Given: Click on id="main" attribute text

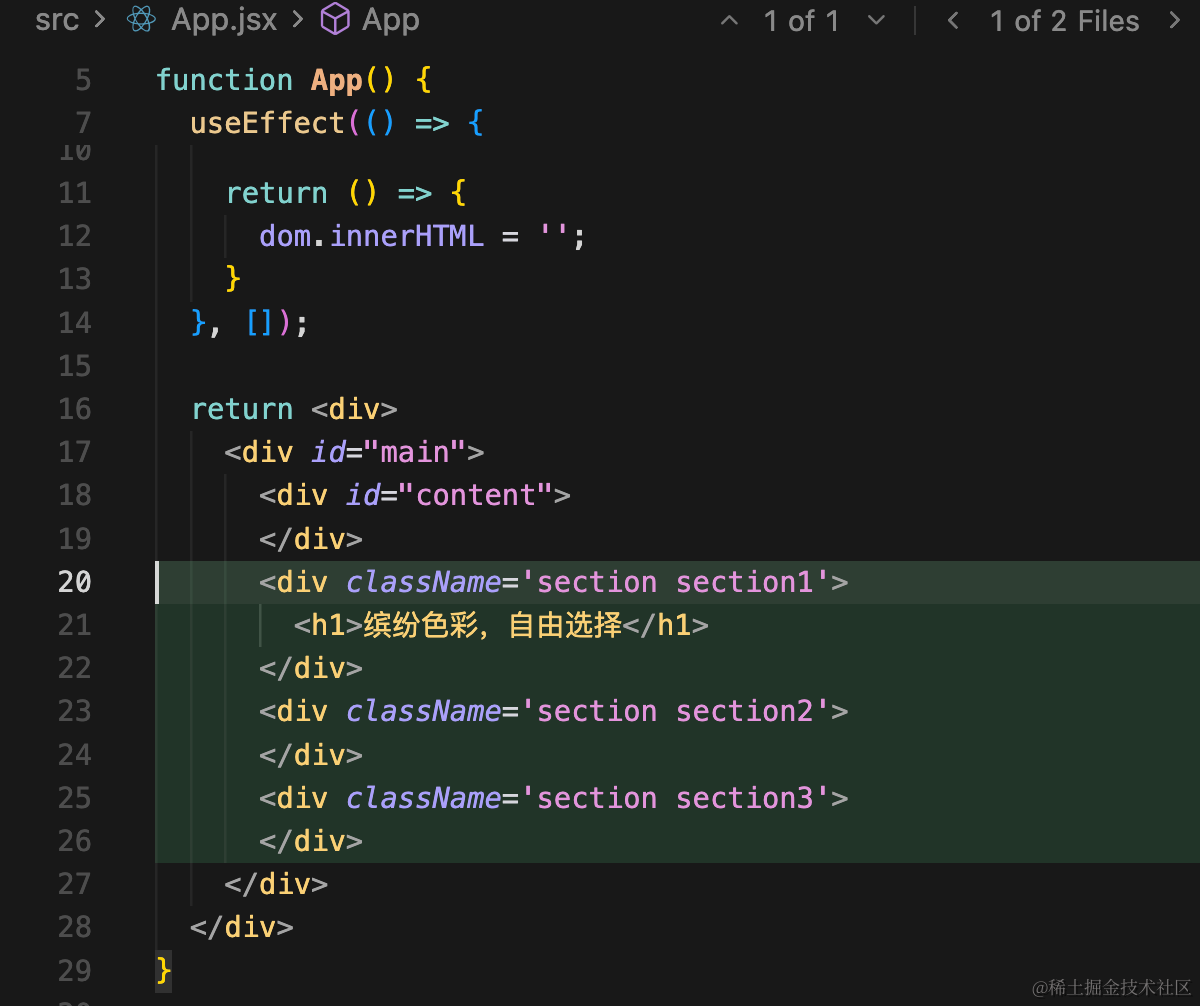Looking at the screenshot, I should (389, 452).
